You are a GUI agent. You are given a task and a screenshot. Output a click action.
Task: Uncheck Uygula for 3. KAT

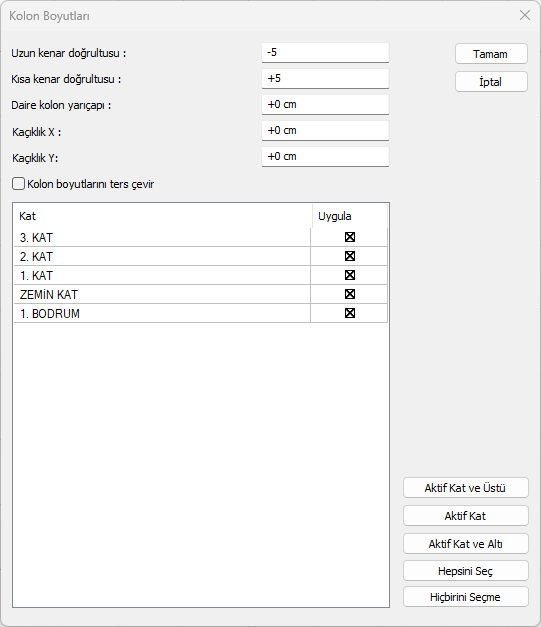(x=350, y=237)
